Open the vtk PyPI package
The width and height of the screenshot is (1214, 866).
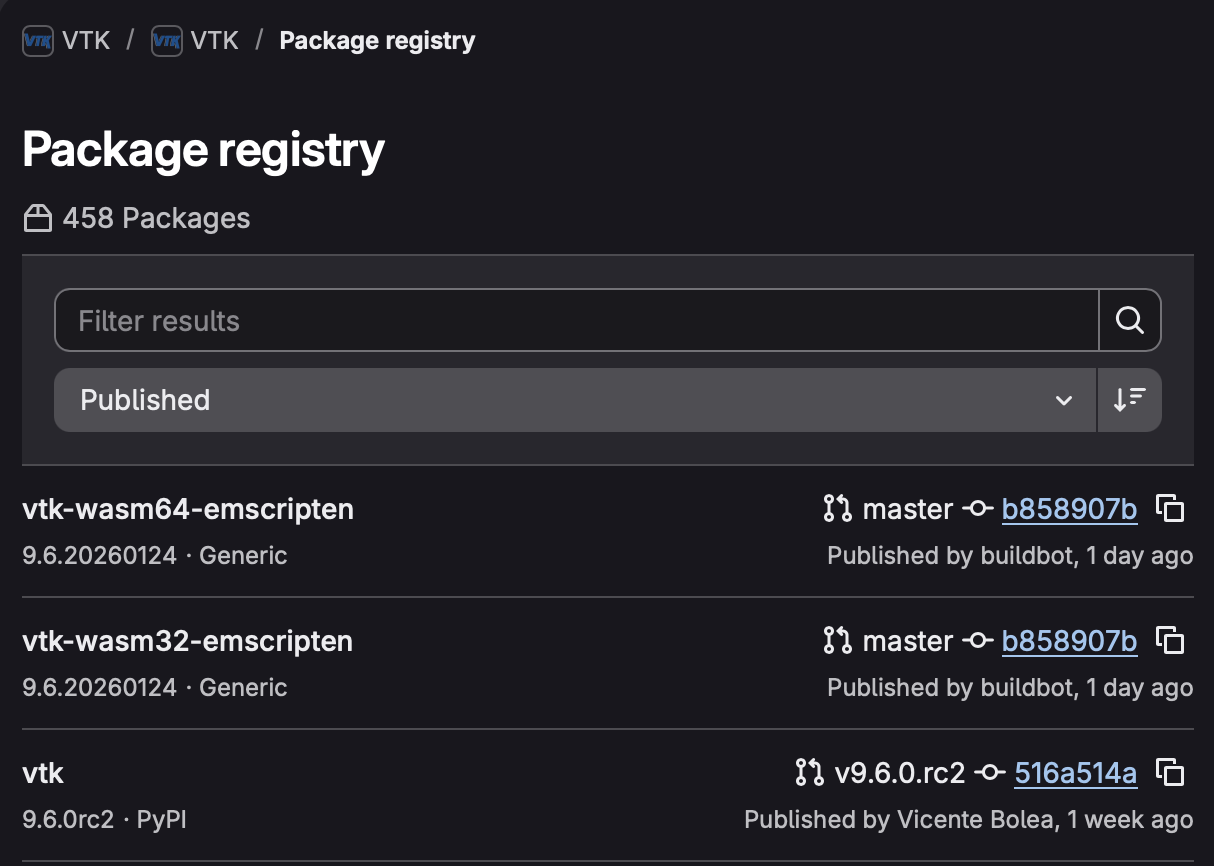click(43, 773)
